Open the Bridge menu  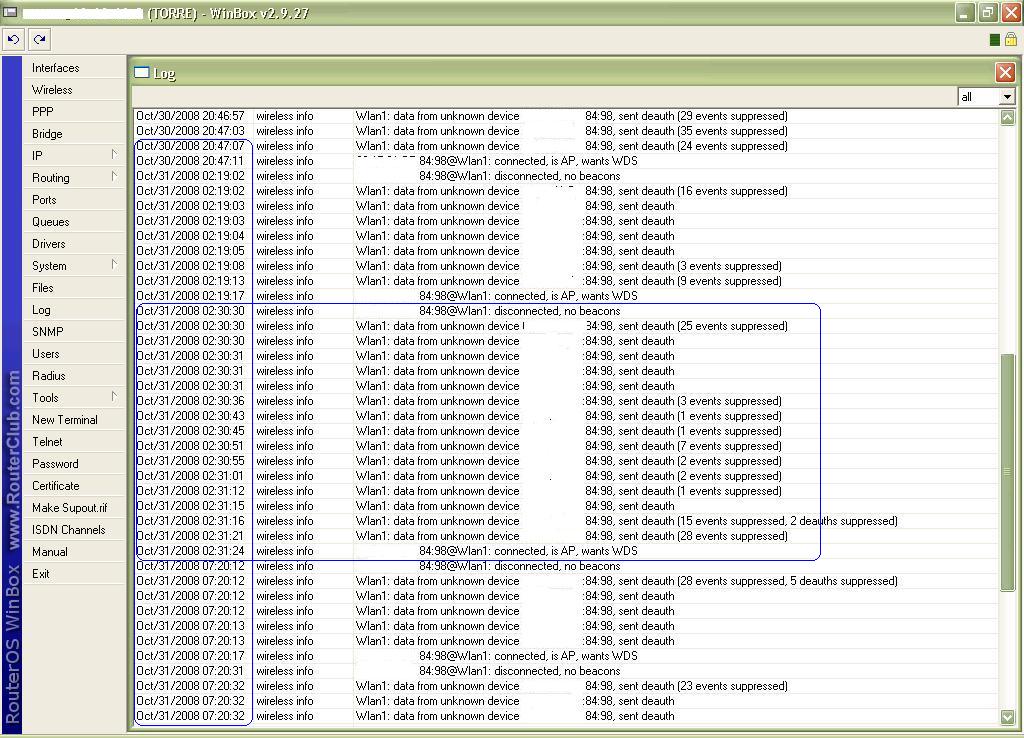(74, 134)
